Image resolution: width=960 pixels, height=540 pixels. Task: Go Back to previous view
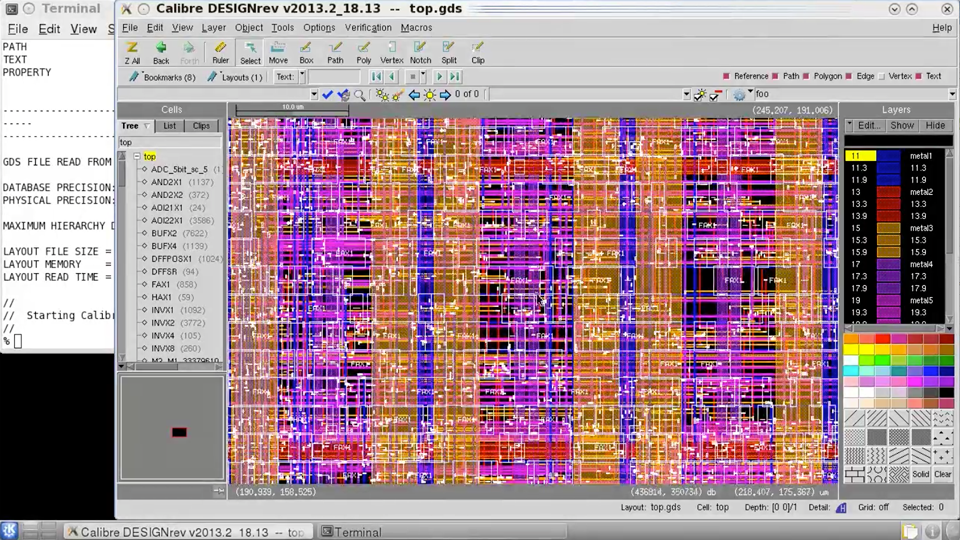[x=161, y=53]
